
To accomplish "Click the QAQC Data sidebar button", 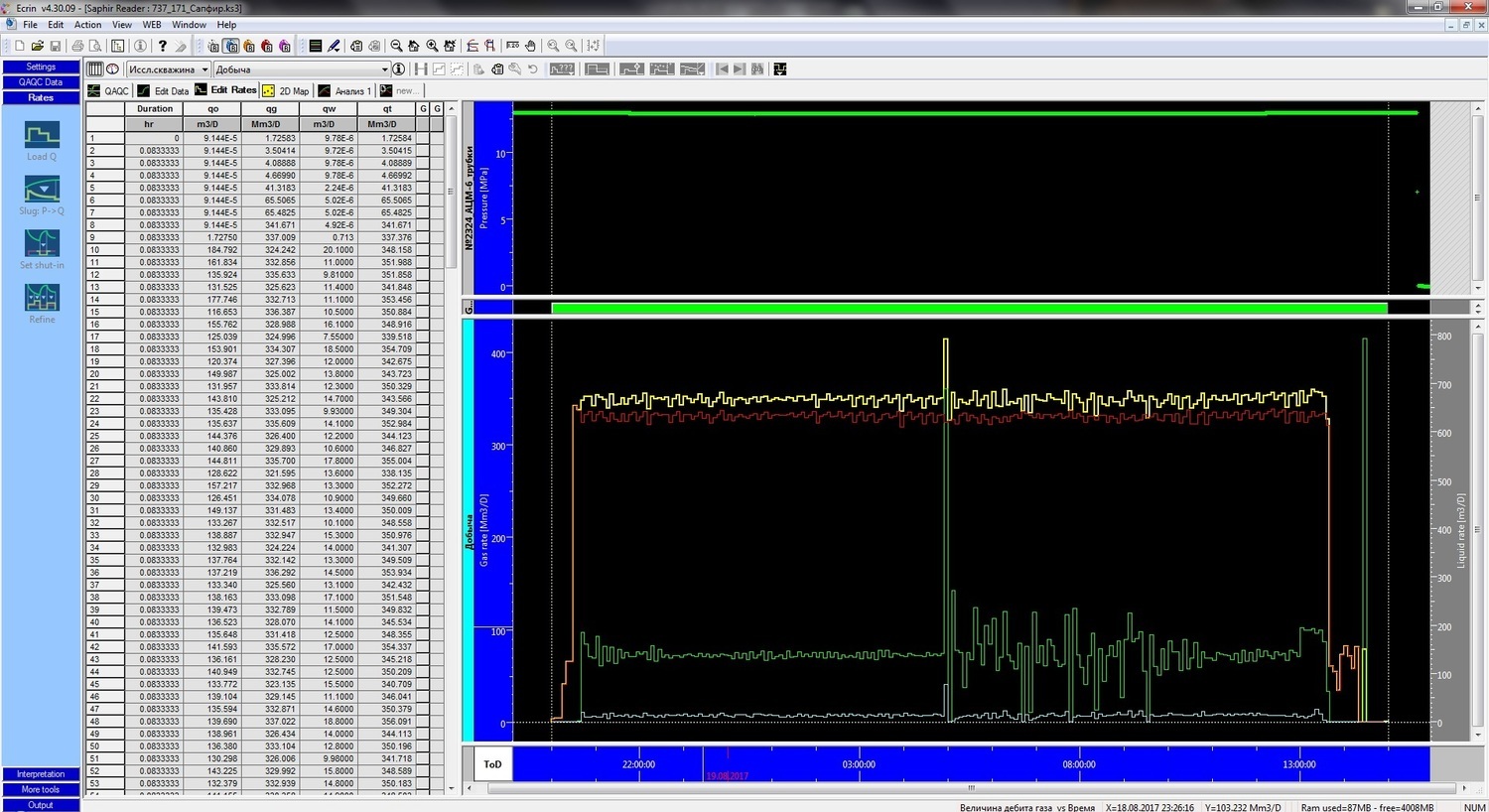I will (41, 82).
